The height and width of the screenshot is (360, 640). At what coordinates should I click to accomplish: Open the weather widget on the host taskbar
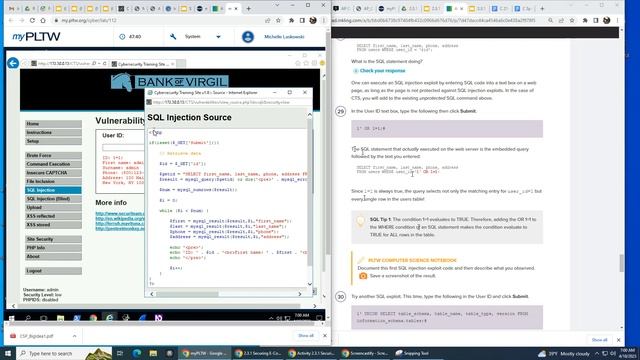[x=564, y=353]
